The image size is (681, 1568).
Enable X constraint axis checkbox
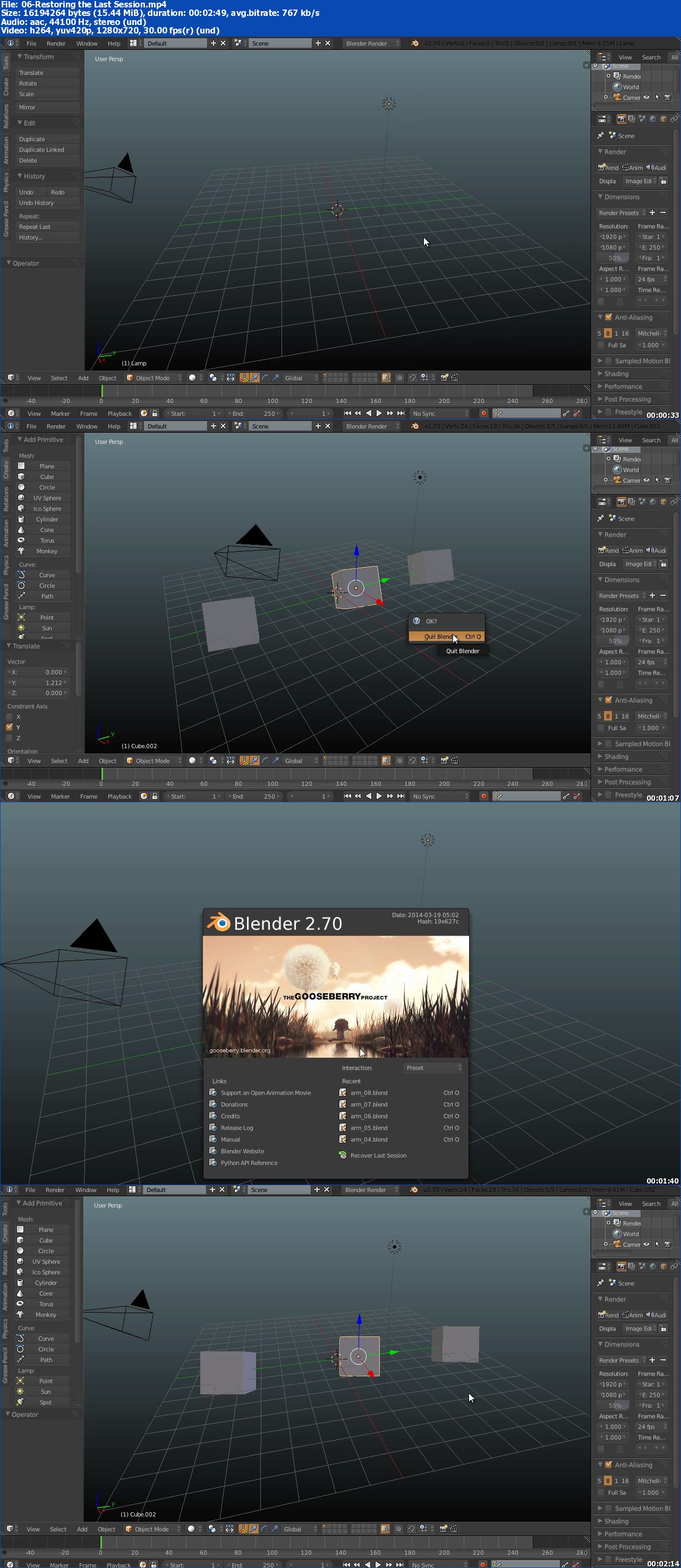pyautogui.click(x=9, y=717)
